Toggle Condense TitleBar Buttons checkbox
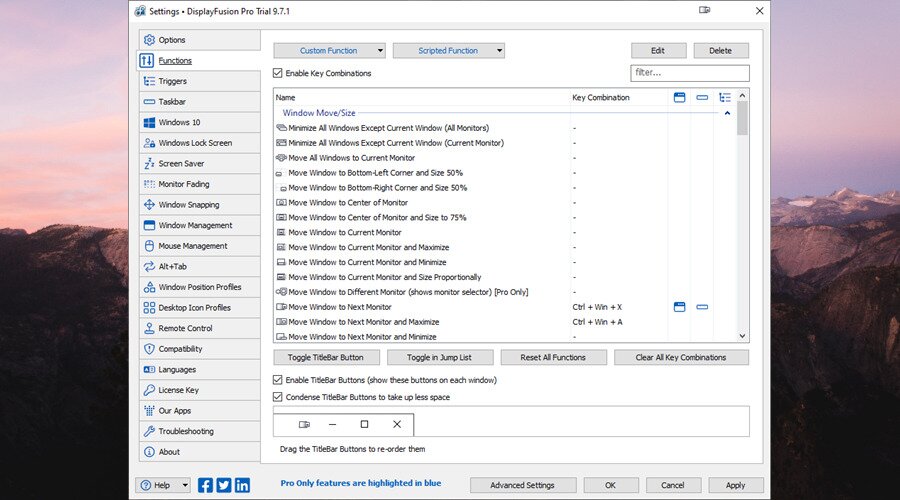 tap(278, 397)
